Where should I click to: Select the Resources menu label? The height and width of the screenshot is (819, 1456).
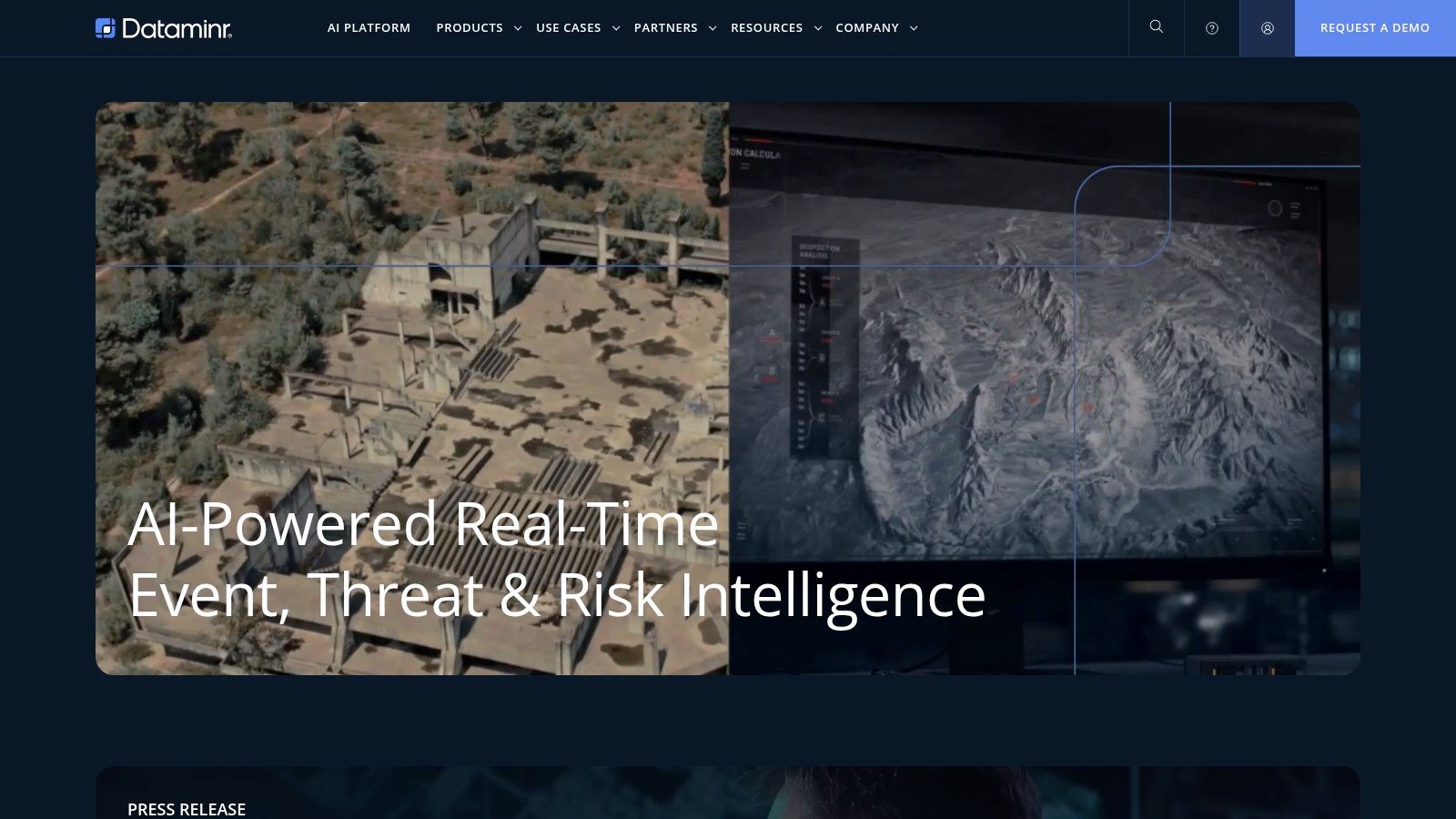point(767,28)
